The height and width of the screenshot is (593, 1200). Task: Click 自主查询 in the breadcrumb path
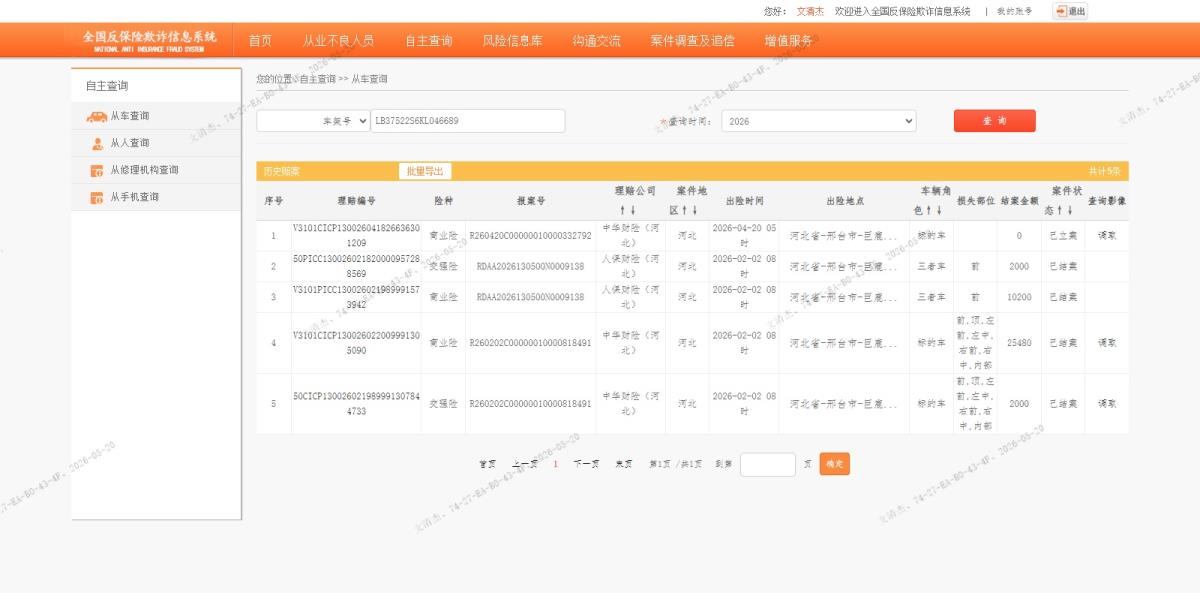[x=318, y=79]
